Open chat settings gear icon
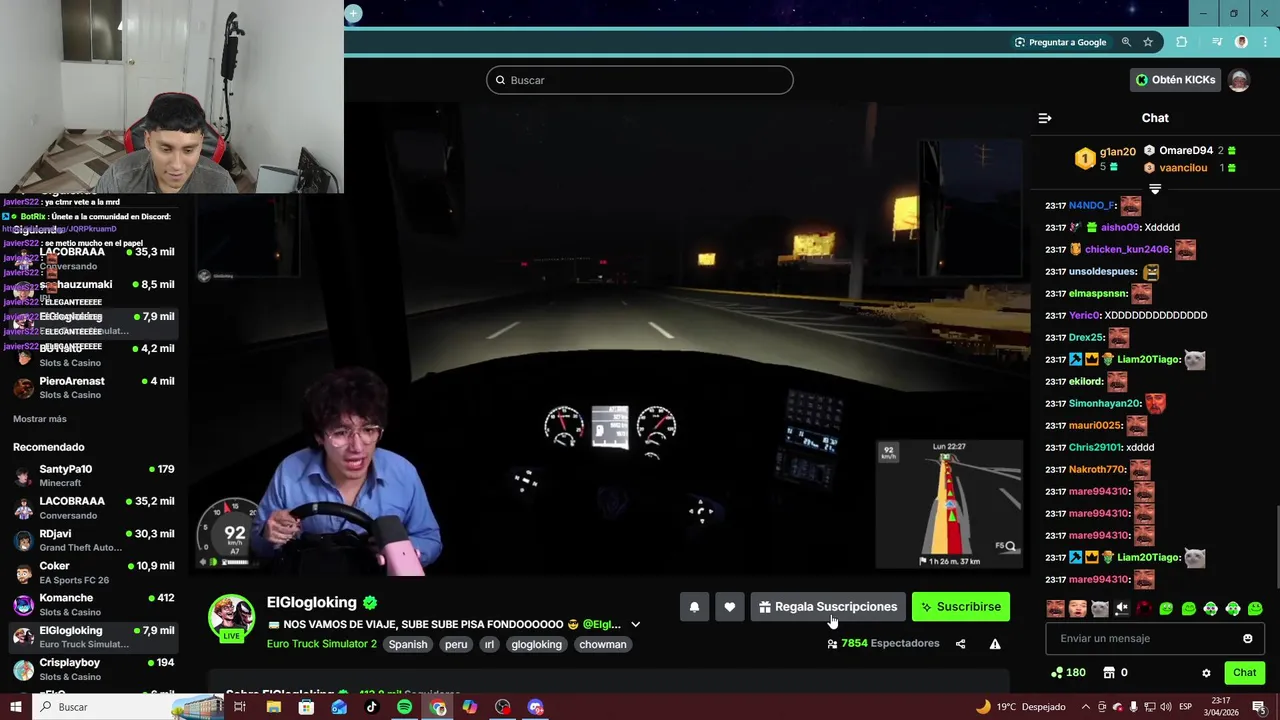The image size is (1280, 720). (1206, 673)
